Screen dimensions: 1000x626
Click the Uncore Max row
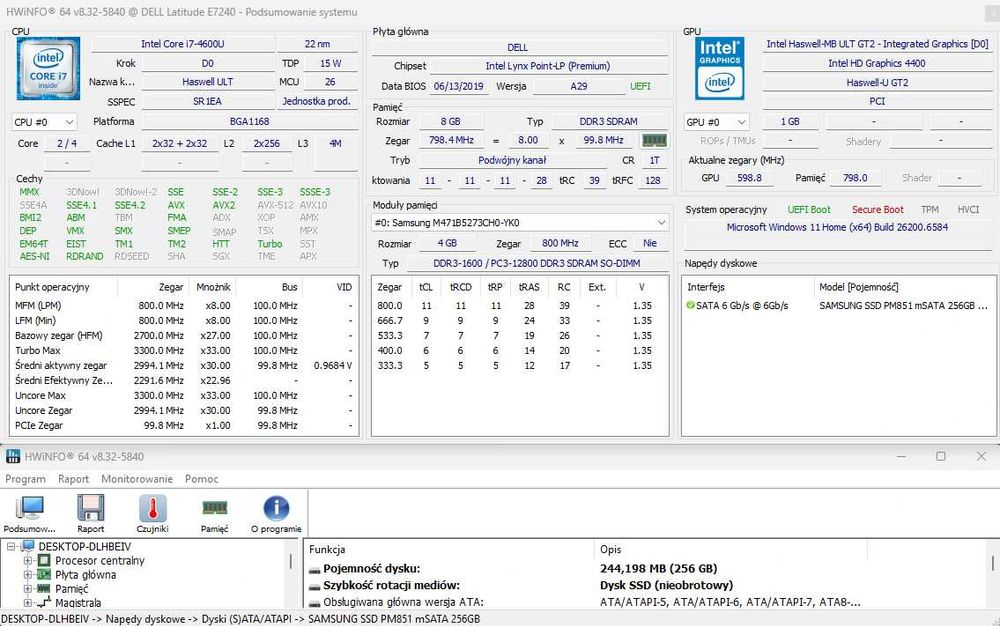coord(184,395)
